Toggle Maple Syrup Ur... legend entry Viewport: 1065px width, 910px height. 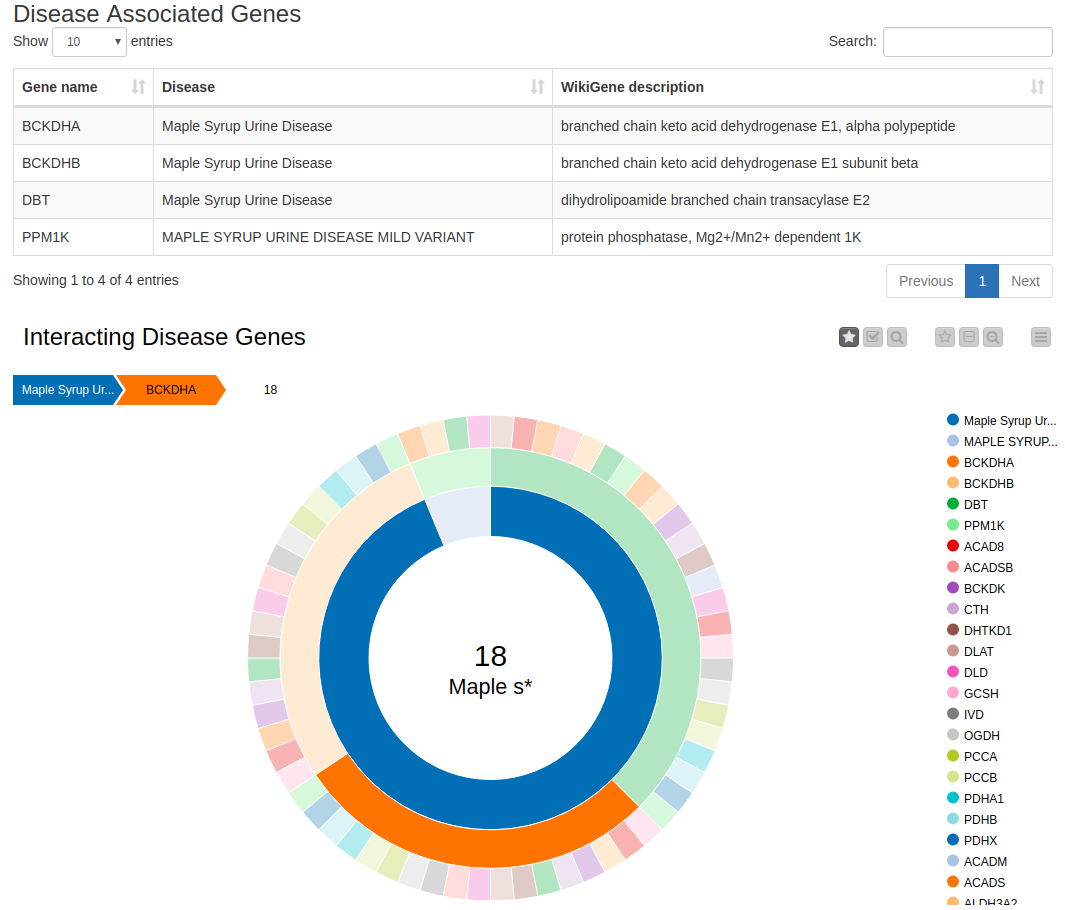coord(1002,420)
